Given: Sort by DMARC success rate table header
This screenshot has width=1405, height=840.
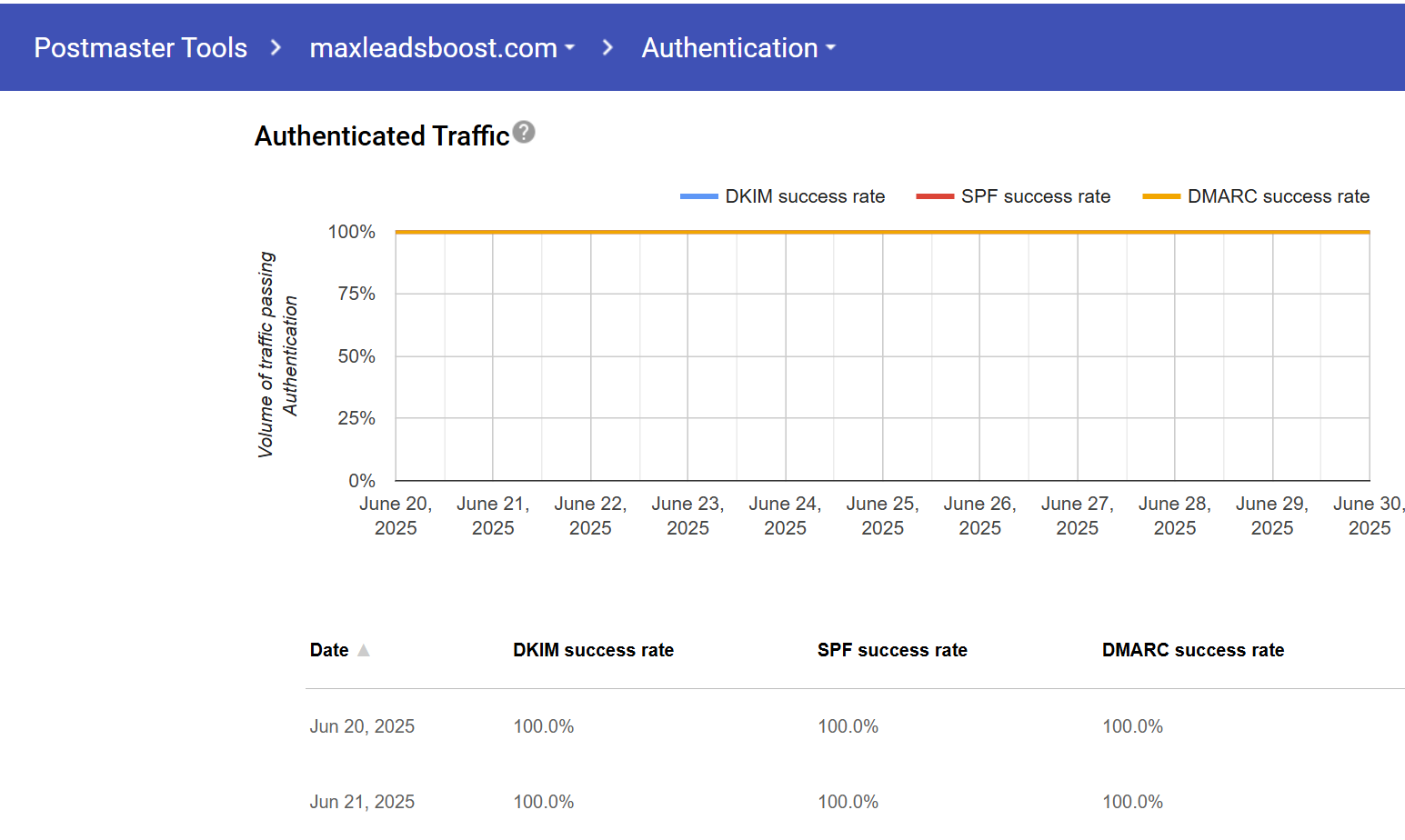Looking at the screenshot, I should pyautogui.click(x=1193, y=650).
